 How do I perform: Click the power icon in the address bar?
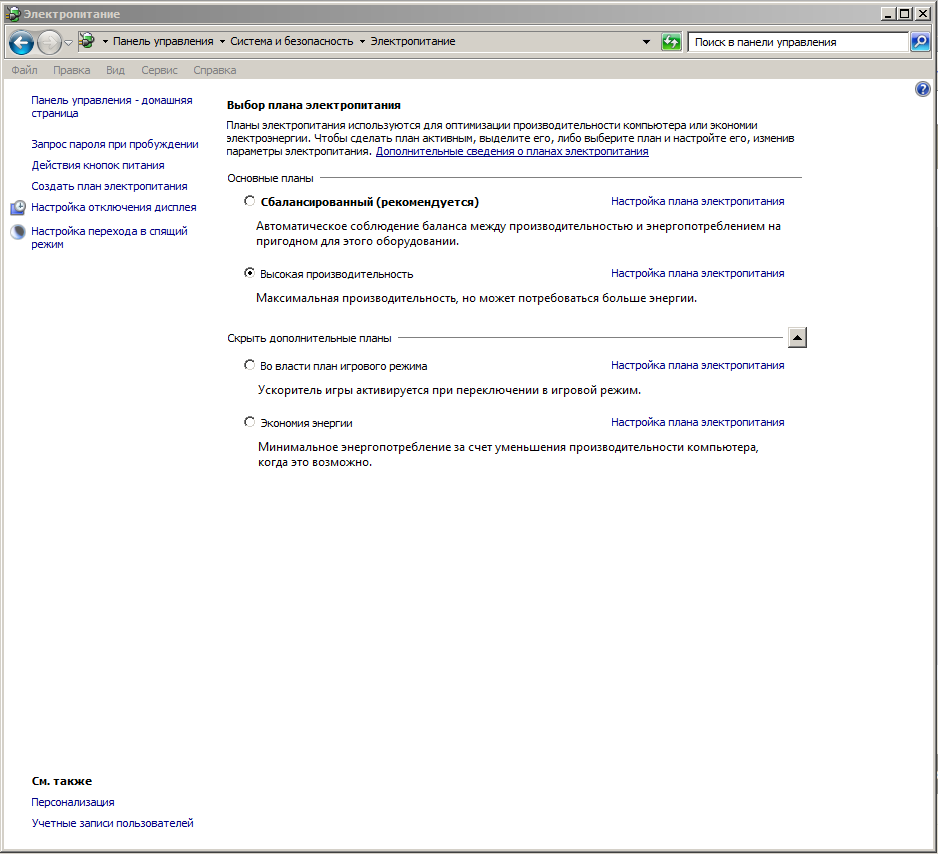point(87,41)
